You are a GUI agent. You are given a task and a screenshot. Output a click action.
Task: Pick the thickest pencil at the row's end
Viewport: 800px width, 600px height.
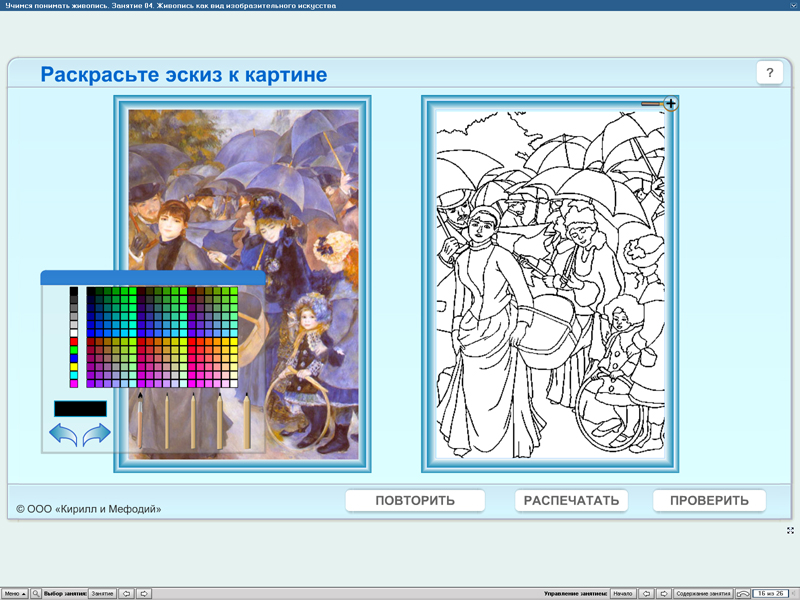point(246,421)
